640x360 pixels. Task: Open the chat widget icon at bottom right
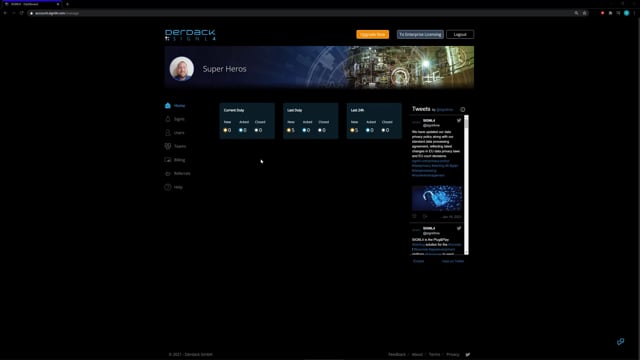620,341
